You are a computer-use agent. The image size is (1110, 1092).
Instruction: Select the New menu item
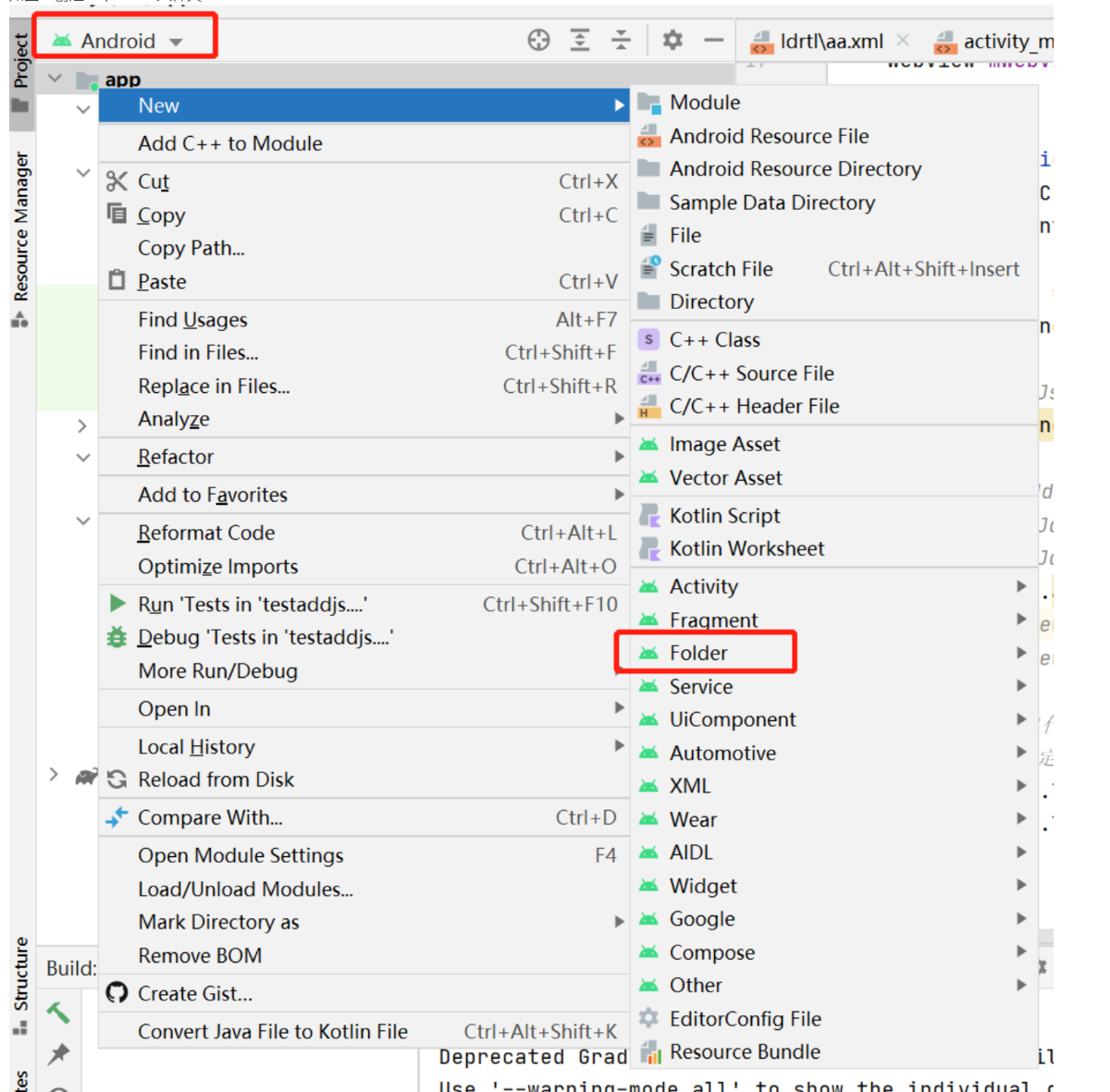click(x=364, y=105)
